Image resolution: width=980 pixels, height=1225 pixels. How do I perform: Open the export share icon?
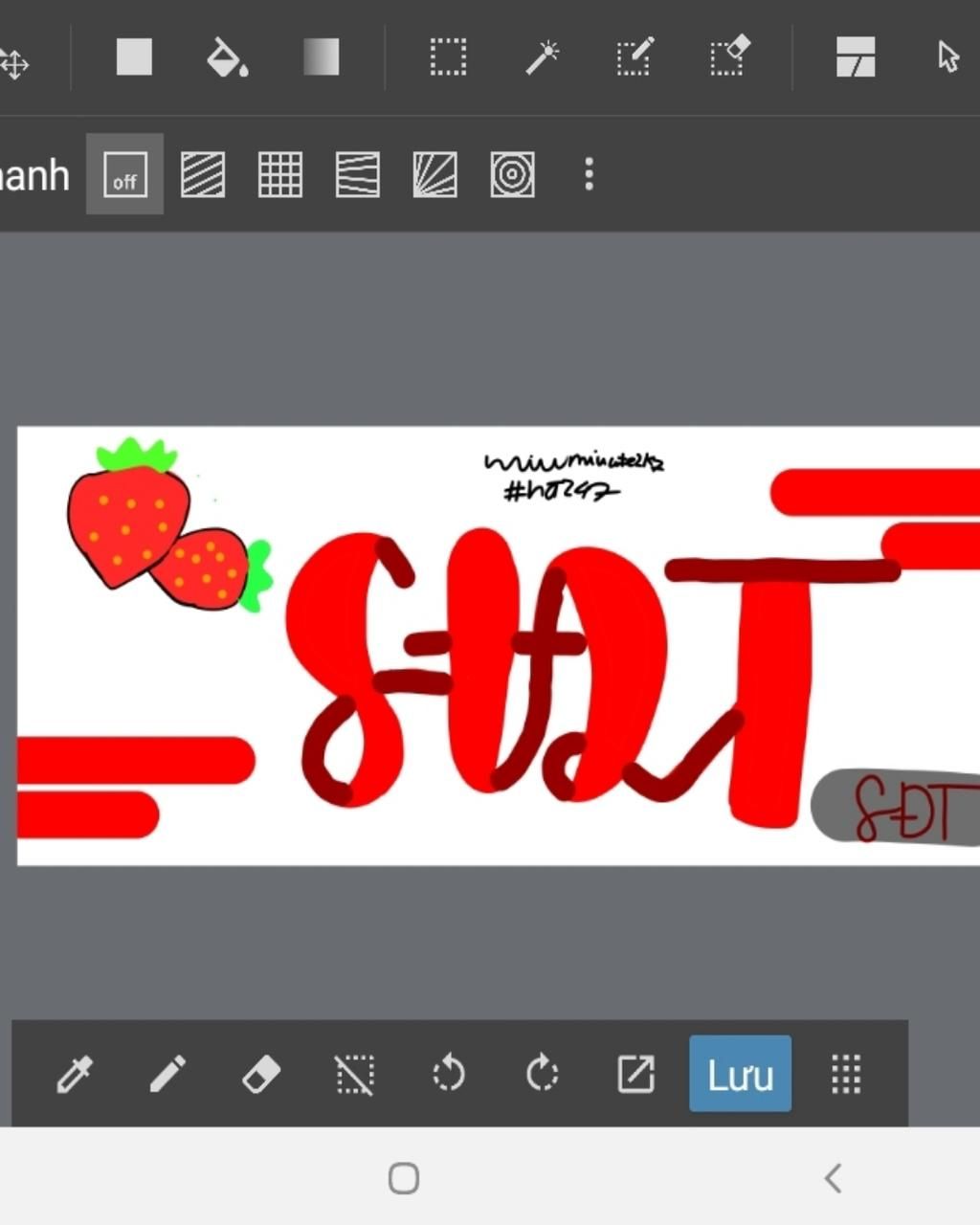pos(635,1074)
